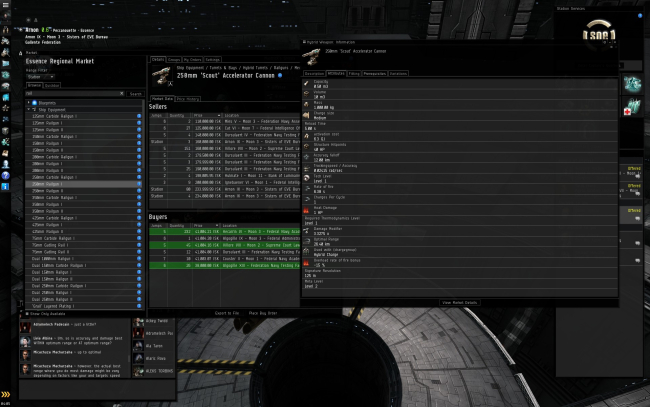Viewport: 650px width, 407px height.
Task: Sort Buyers by Price column header
Action: (206, 225)
